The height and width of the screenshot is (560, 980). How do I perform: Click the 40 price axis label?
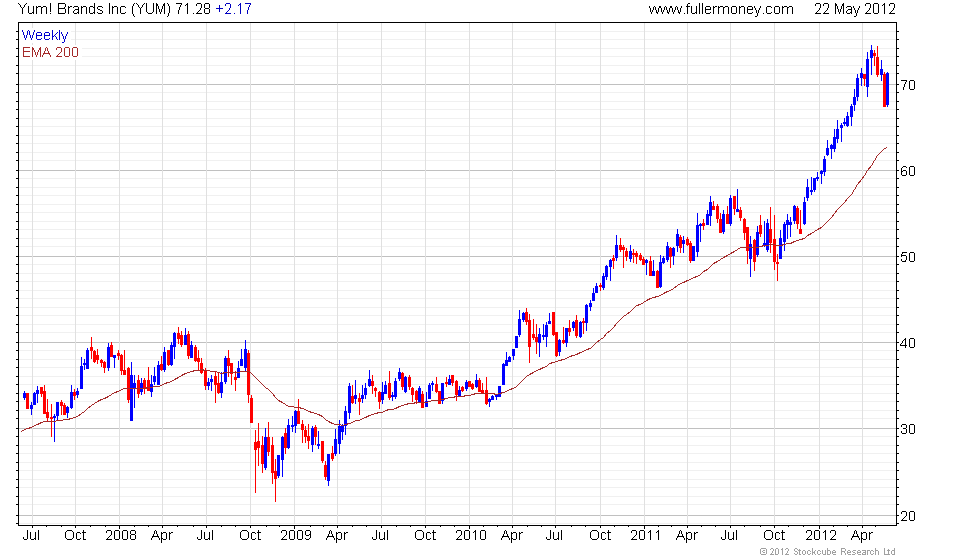pos(908,343)
